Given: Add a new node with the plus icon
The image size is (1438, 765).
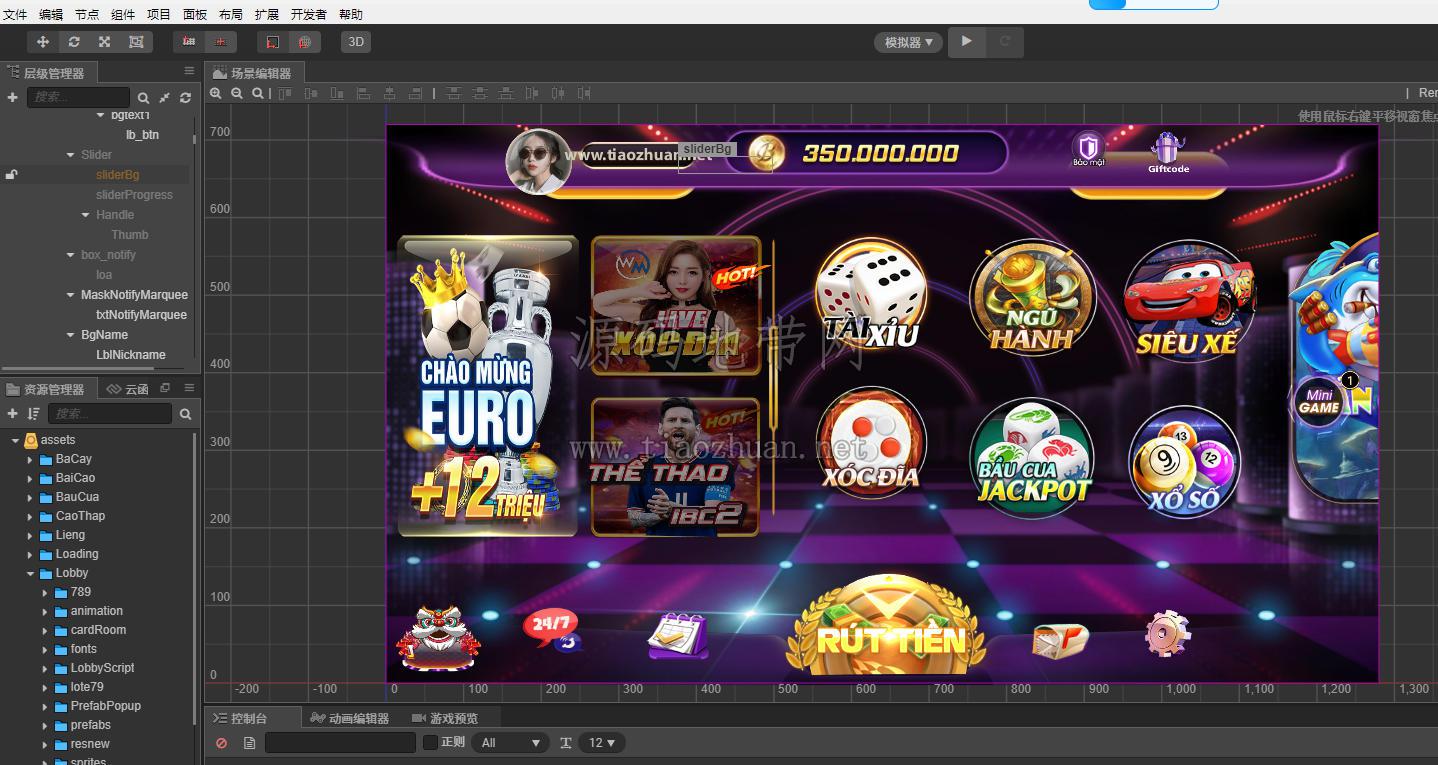Looking at the screenshot, I should point(12,97).
